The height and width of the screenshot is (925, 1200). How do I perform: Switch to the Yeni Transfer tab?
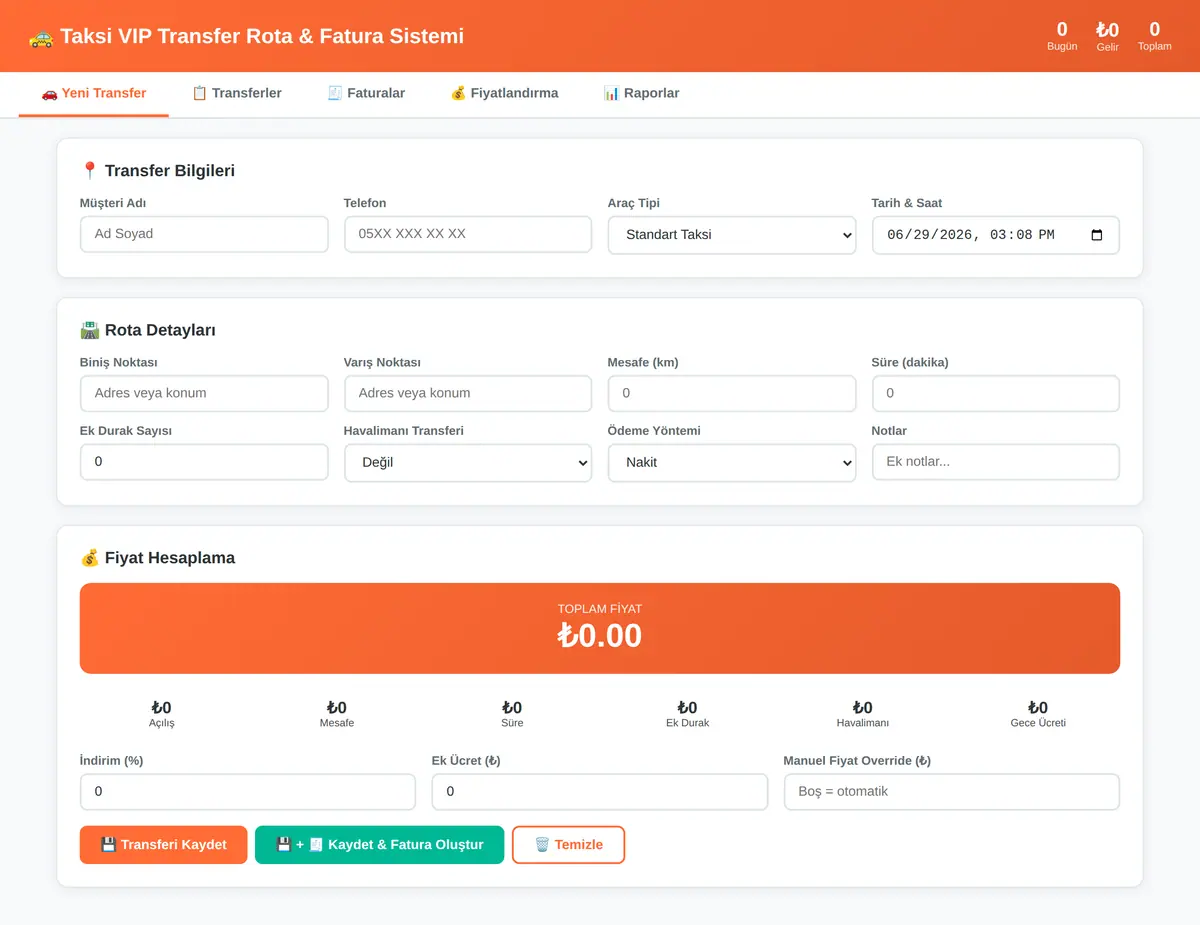(94, 93)
